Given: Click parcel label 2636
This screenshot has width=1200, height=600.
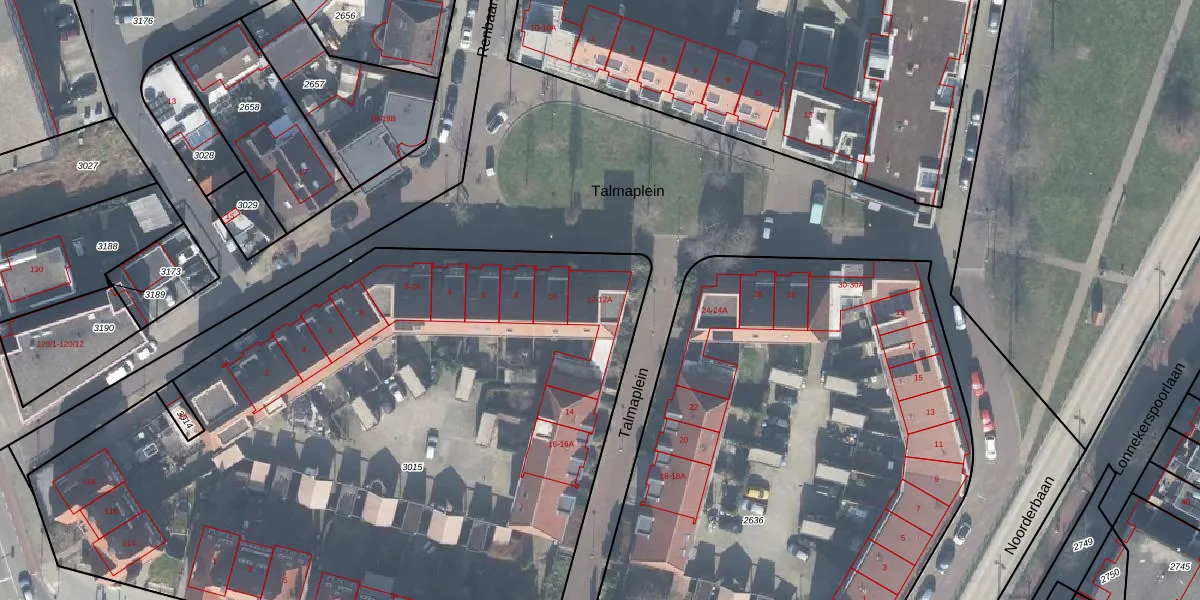Looking at the screenshot, I should (x=754, y=520).
